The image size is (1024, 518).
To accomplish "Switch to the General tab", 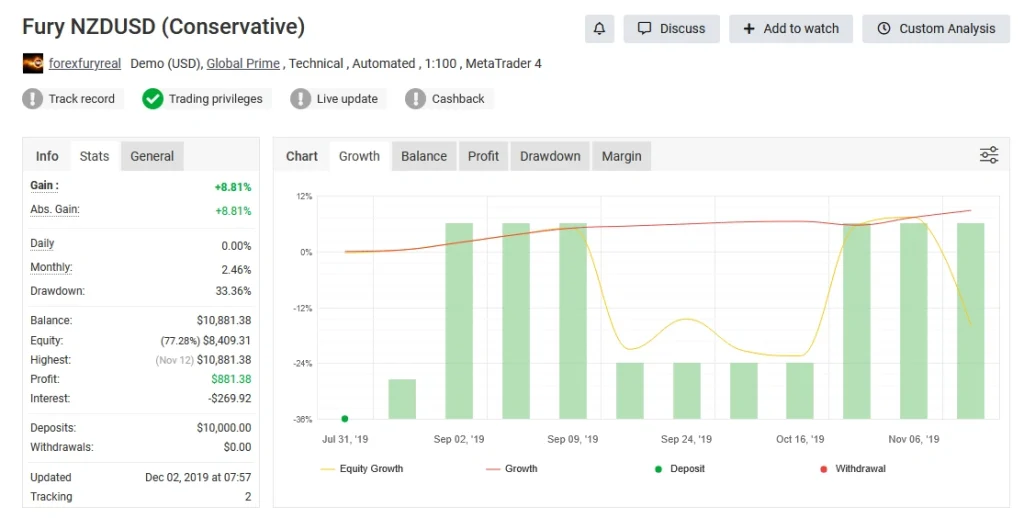I will pyautogui.click(x=152, y=156).
